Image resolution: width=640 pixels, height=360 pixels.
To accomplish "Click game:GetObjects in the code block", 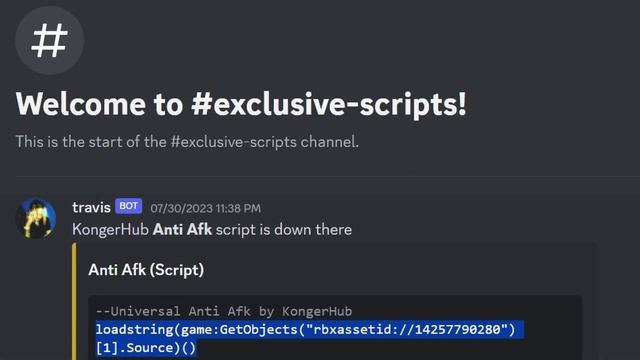I will click(x=239, y=329).
